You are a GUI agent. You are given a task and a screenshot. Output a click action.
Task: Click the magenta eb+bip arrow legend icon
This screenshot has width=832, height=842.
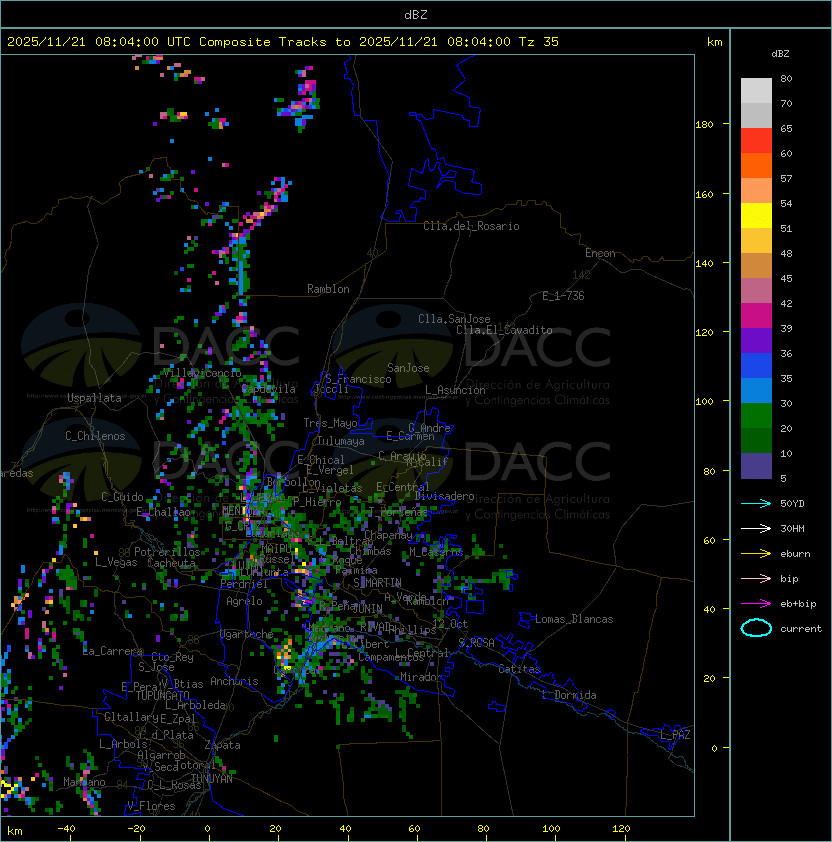[x=756, y=604]
